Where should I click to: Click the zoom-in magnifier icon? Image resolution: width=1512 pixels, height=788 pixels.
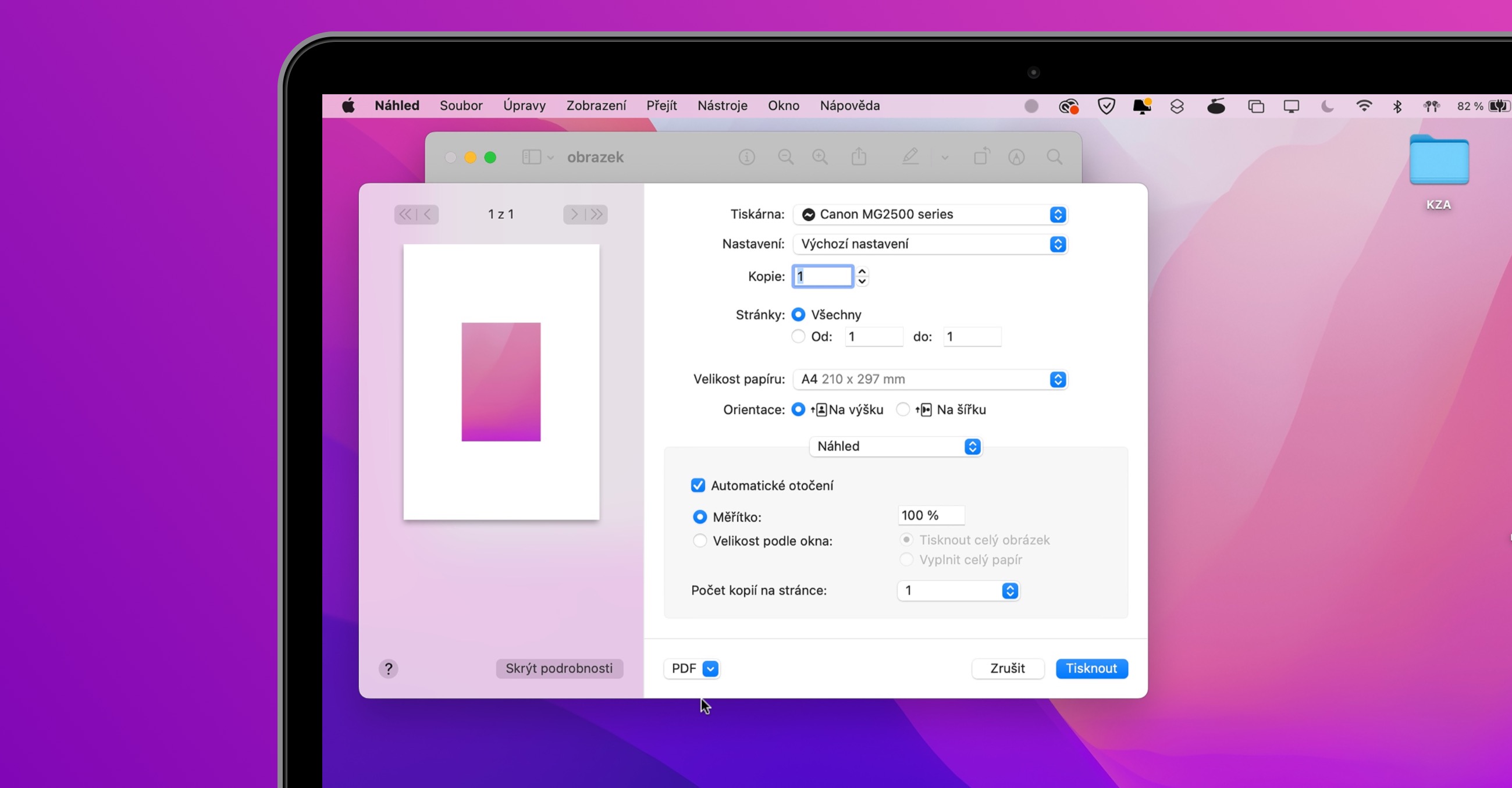(820, 156)
